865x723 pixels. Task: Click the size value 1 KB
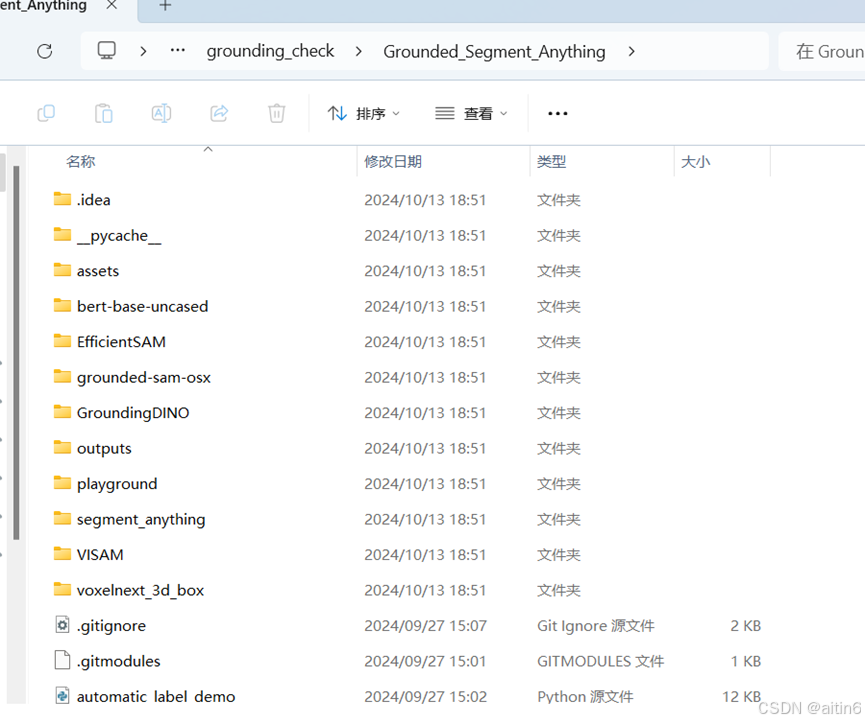746,661
